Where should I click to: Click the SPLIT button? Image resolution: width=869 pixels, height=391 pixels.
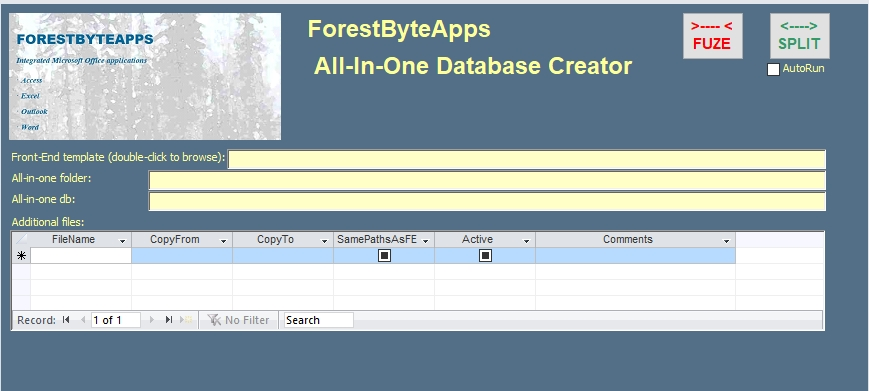click(799, 36)
